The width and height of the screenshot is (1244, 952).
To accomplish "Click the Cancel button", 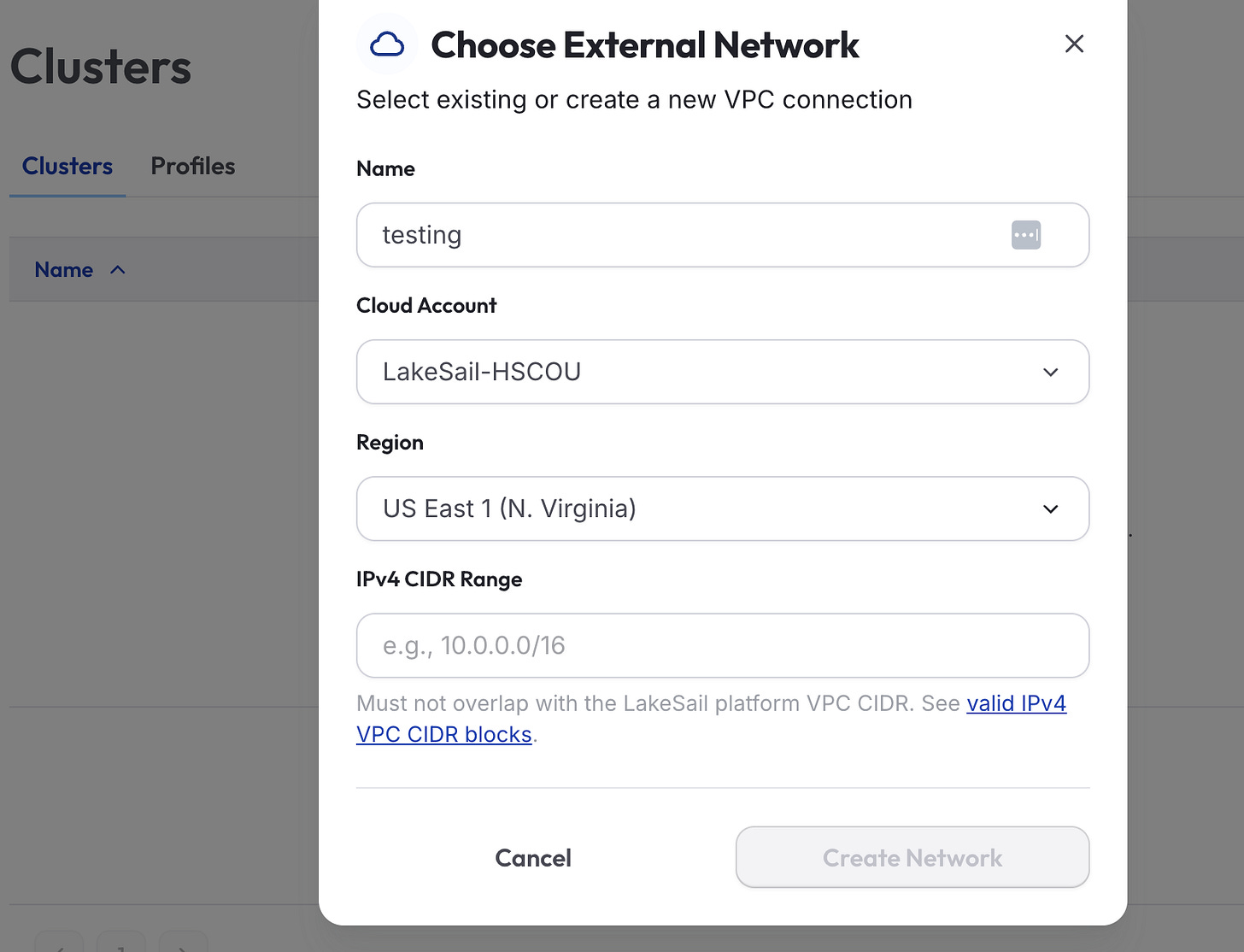I will pos(533,858).
